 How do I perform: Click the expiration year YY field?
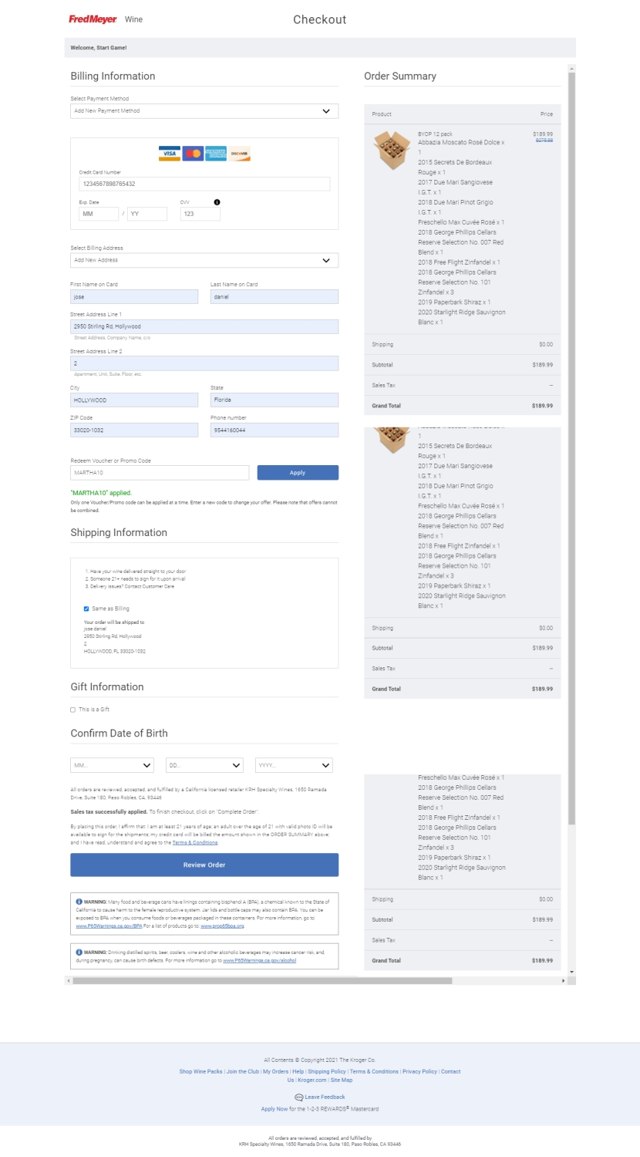pyautogui.click(x=147, y=214)
